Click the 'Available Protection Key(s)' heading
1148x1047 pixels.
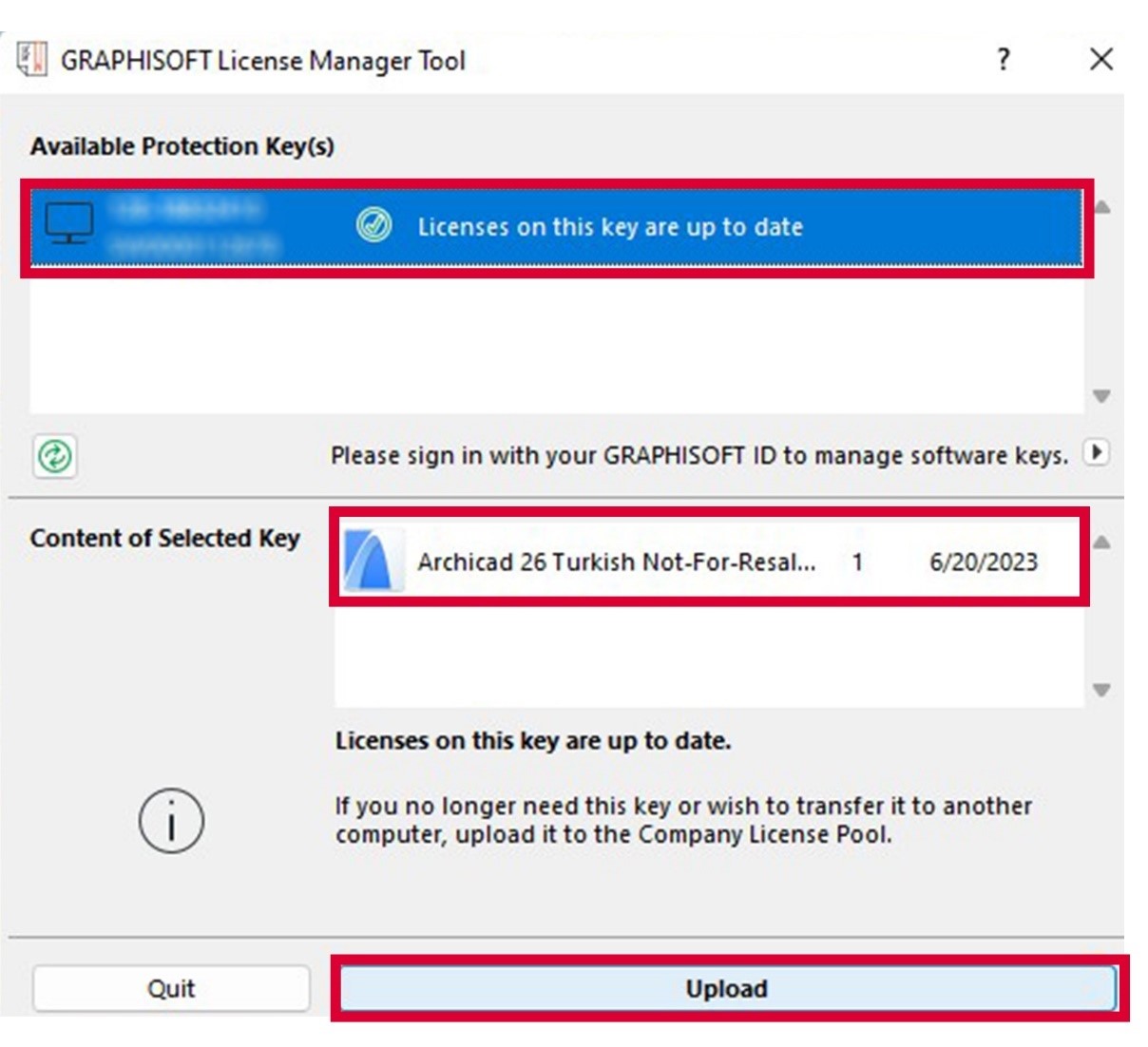point(182,146)
